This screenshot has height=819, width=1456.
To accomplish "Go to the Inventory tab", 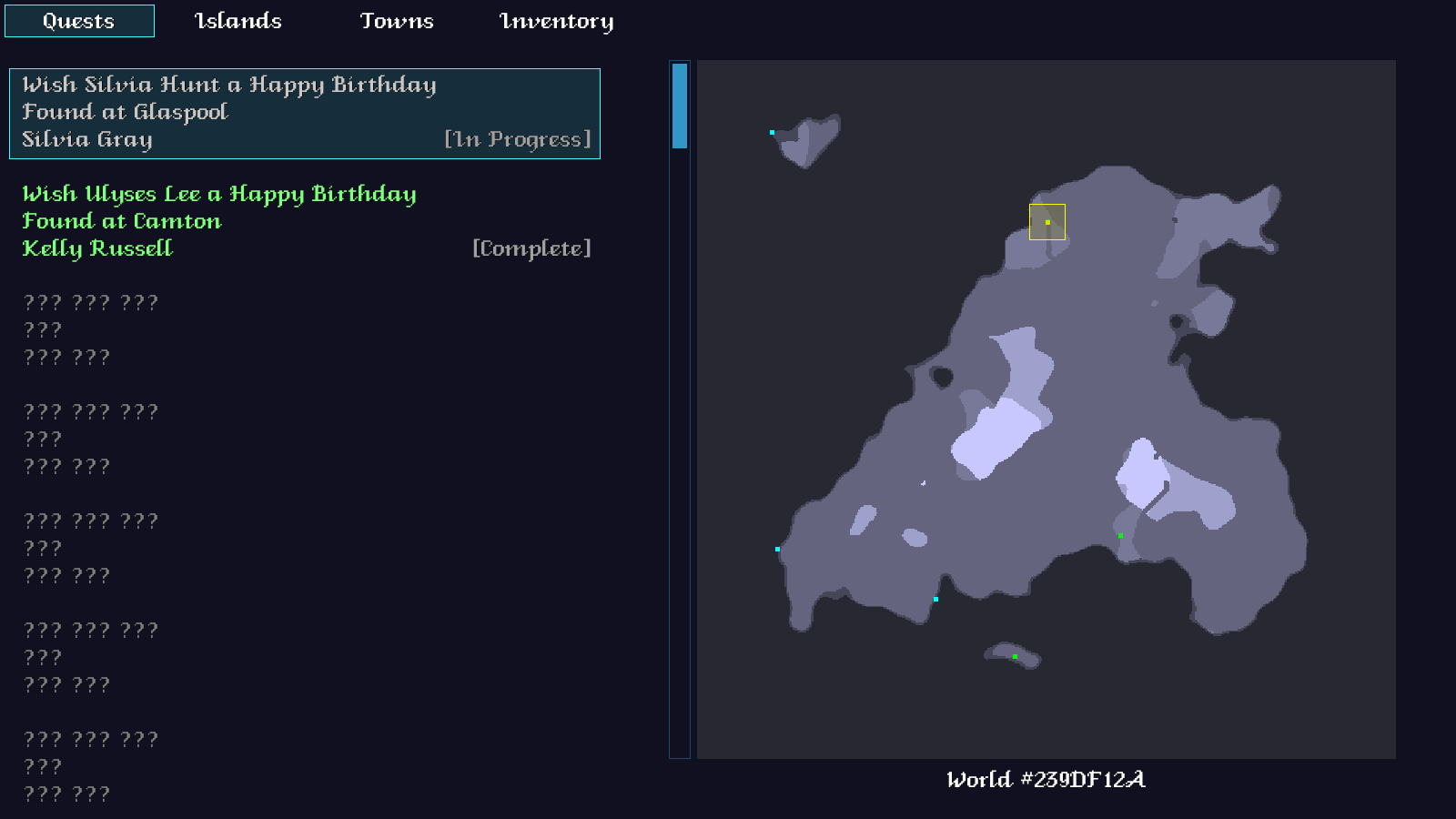I will 556,21.
